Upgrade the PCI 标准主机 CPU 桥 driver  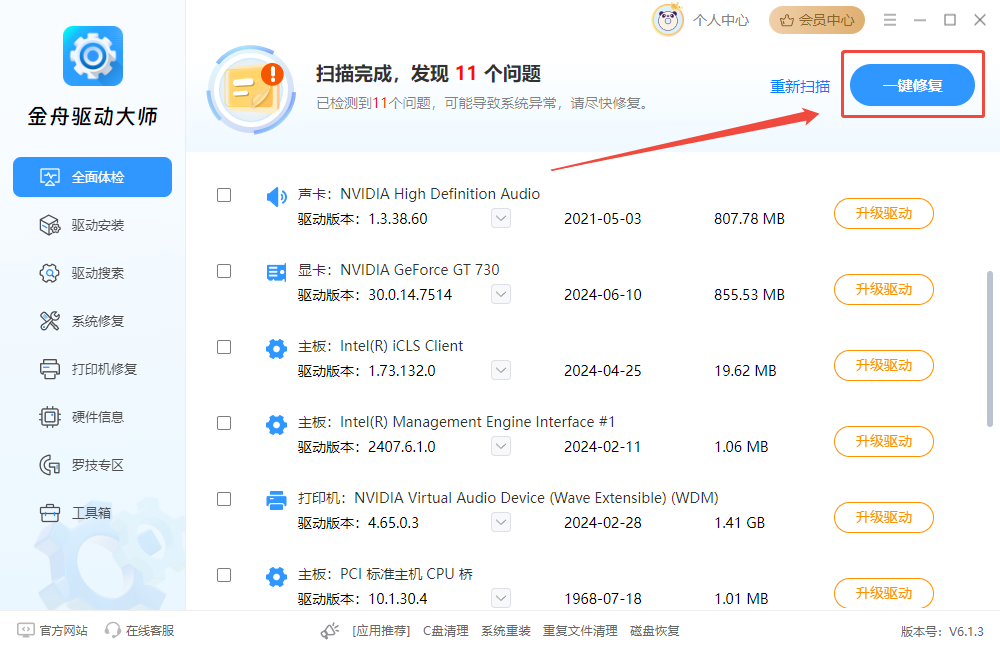[883, 593]
